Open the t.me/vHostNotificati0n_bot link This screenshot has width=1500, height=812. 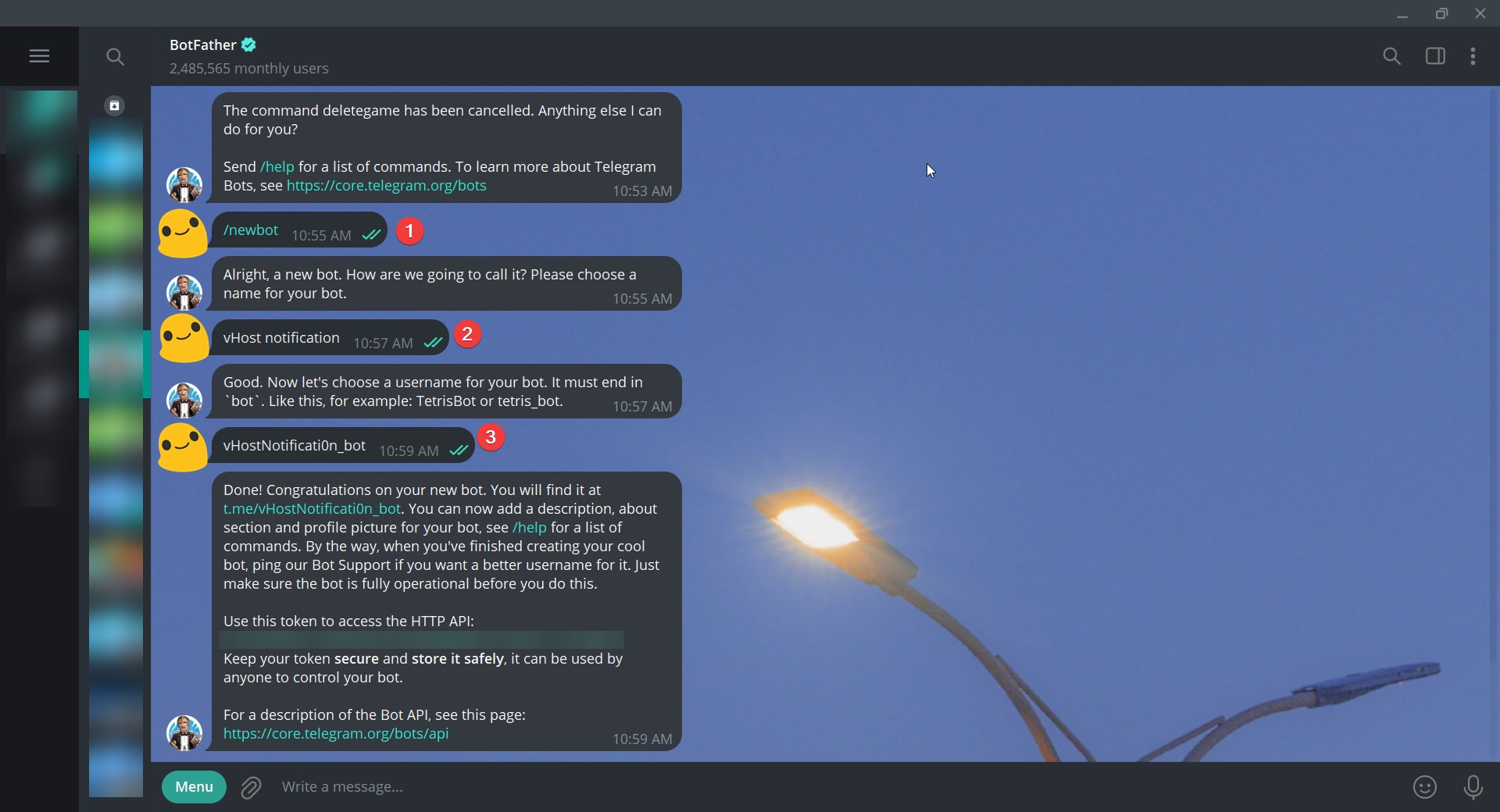312,509
